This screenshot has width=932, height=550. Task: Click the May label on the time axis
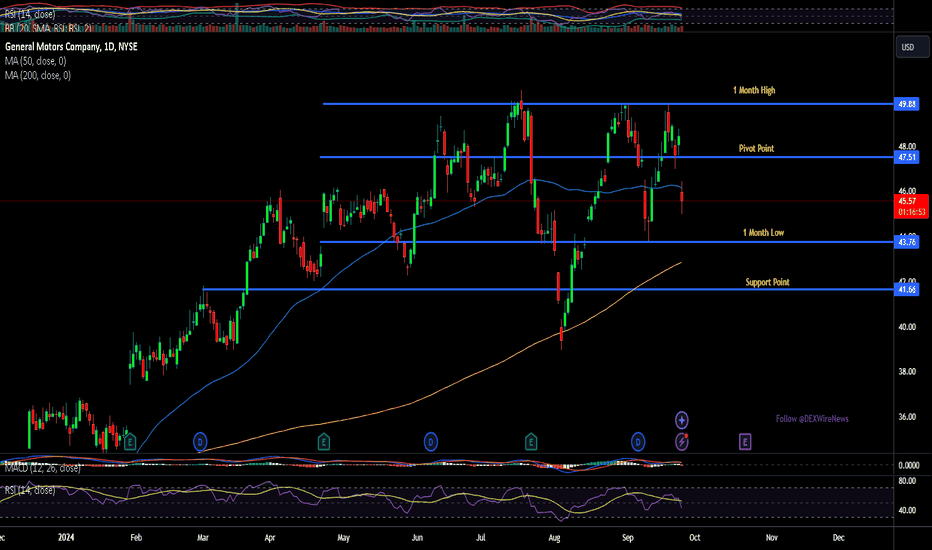344,538
